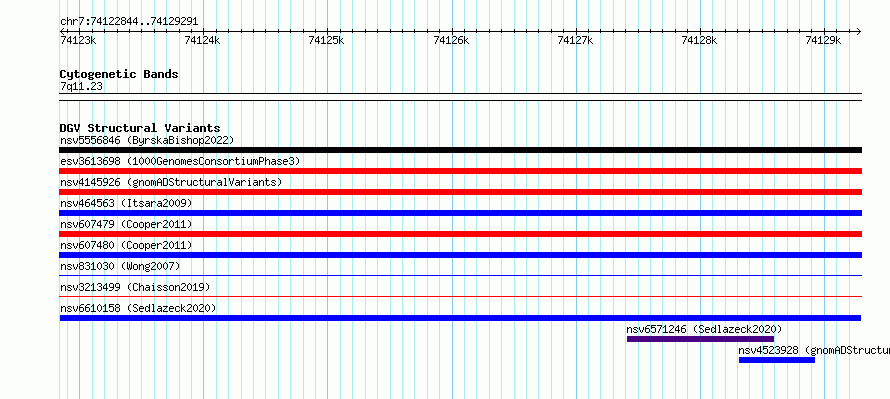Click the Cytogenetic Bands track title
Screen dimensions: 890x399
point(119,74)
